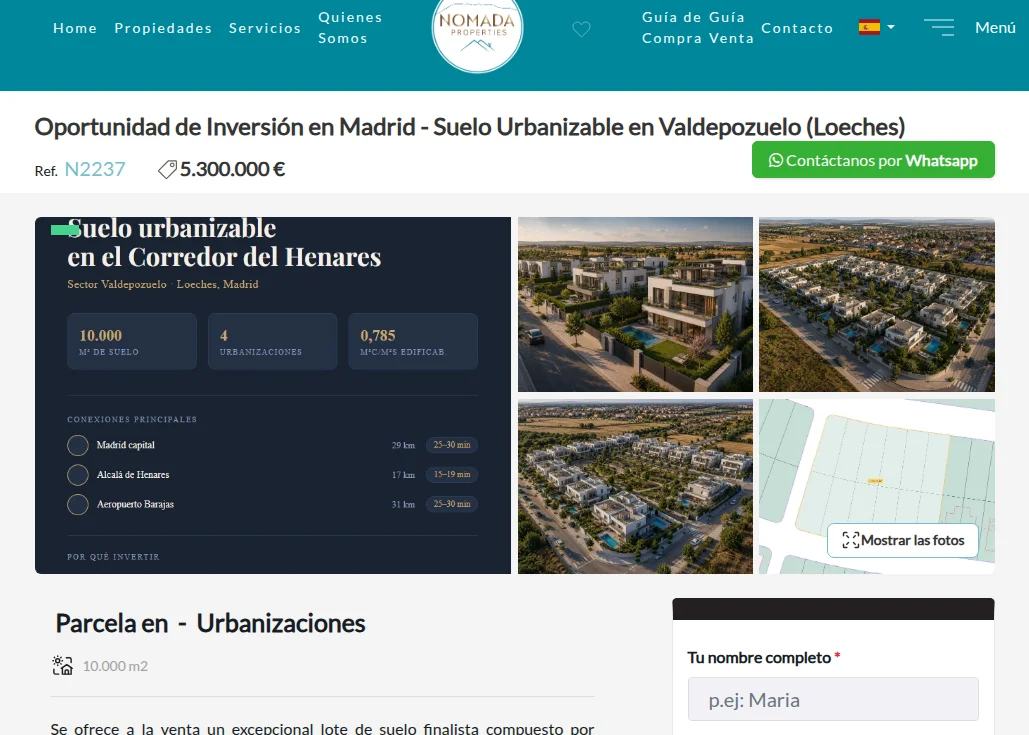Open Servicios menu item
This screenshot has height=735, width=1029.
(264, 28)
